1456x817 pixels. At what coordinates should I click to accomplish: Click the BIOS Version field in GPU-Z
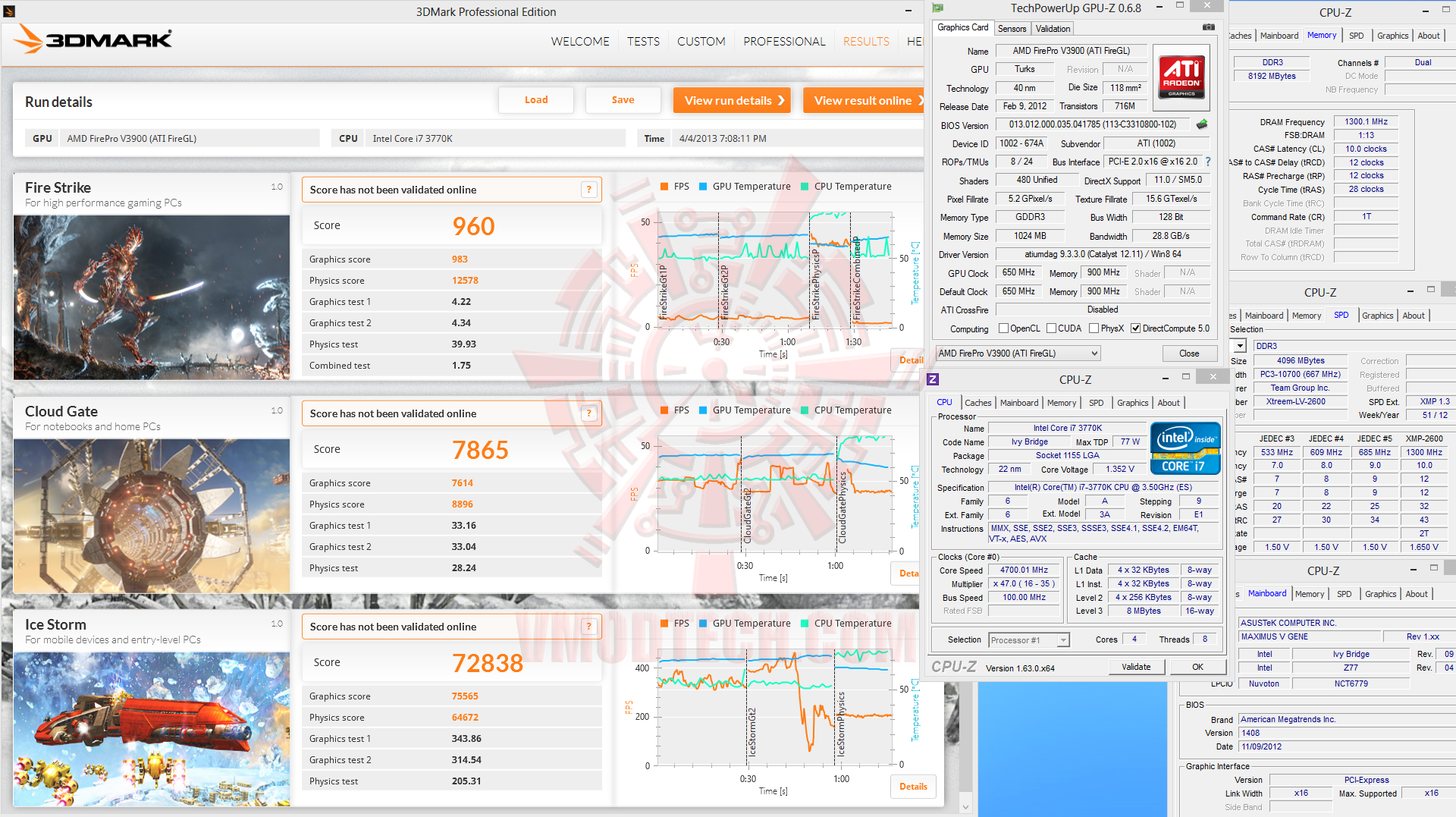[x=1093, y=124]
